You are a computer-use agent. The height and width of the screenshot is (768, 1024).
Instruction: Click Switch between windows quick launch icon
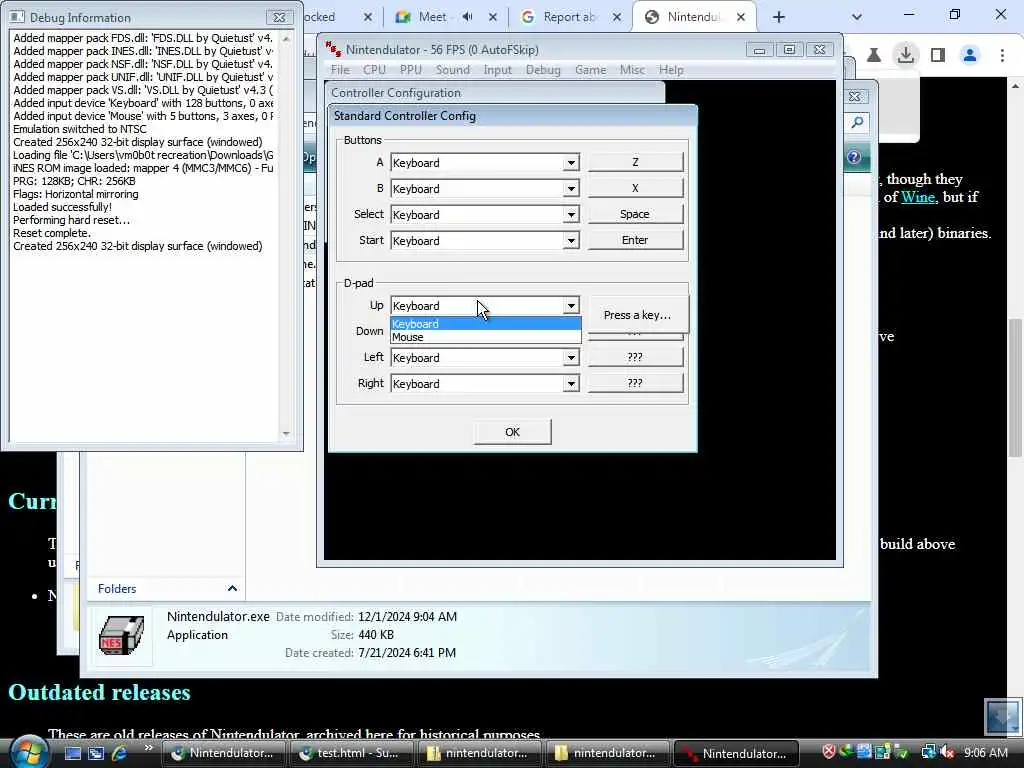point(96,753)
